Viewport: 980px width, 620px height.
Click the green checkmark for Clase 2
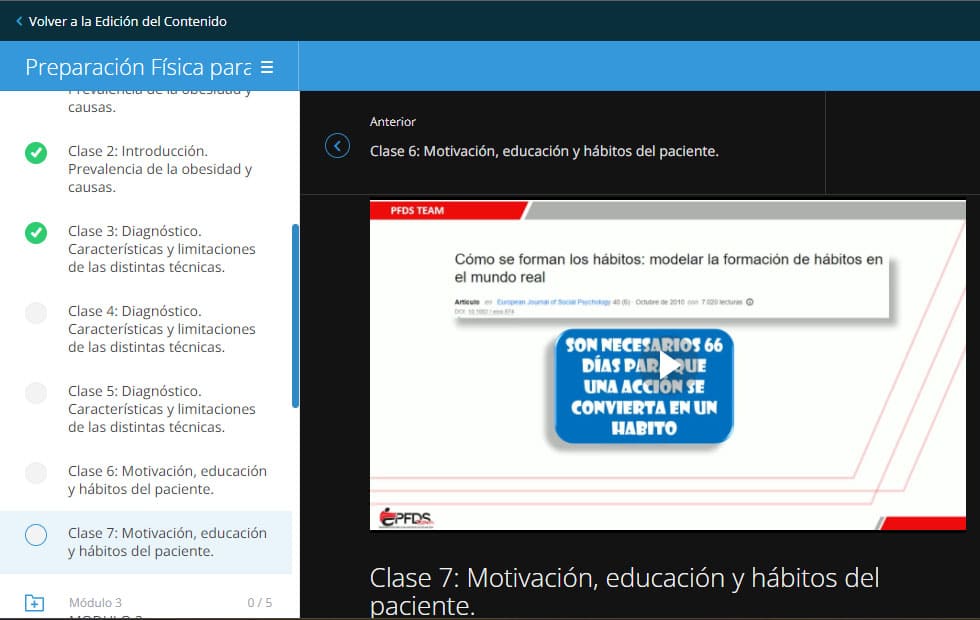(x=36, y=153)
